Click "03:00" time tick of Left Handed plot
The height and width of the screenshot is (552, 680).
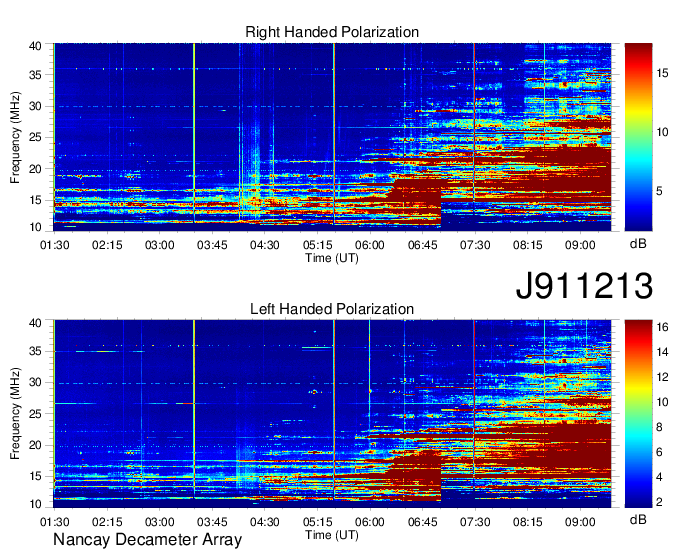coord(160,522)
